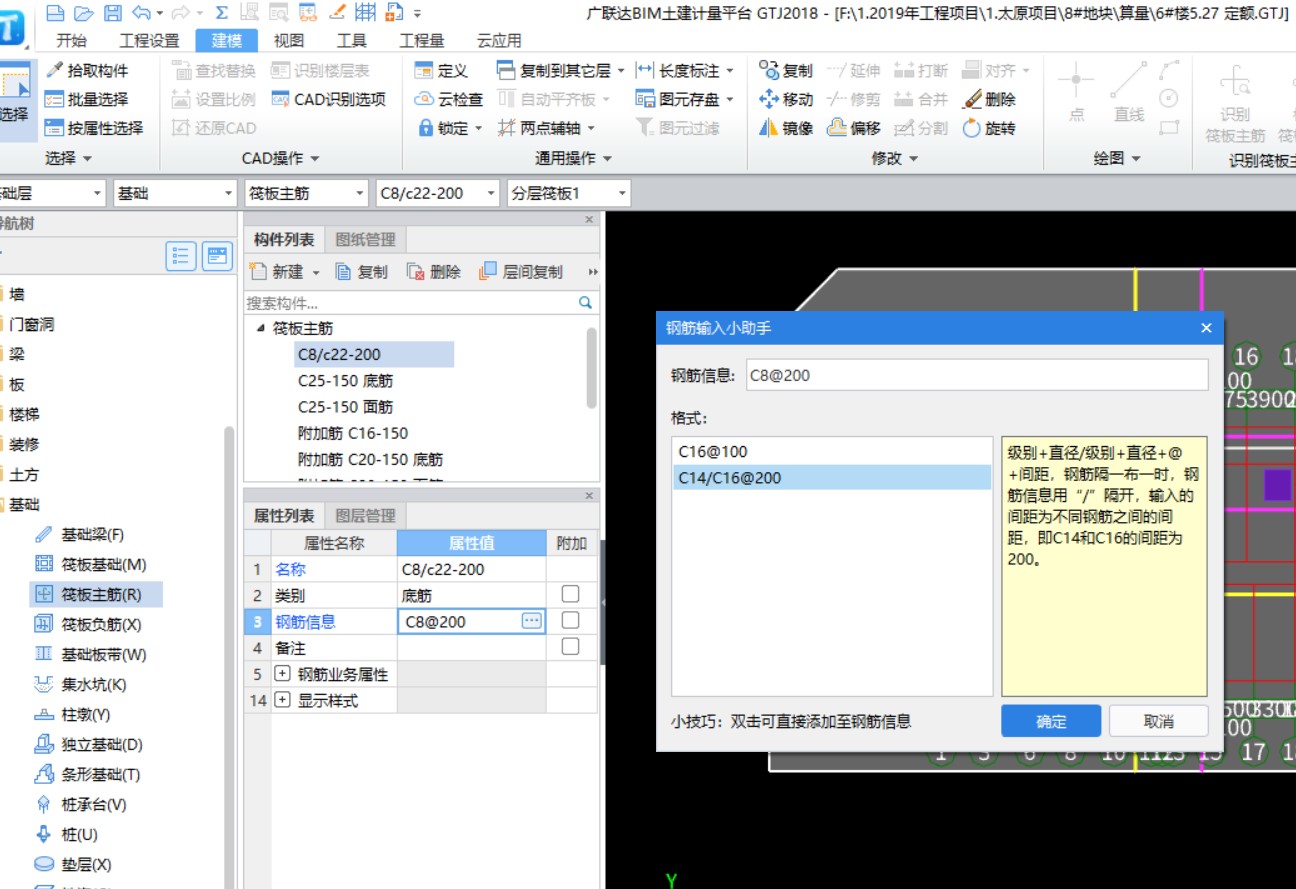Click the ellipsis button in 钢筋信息 cell
The image size is (1296, 889).
tap(531, 621)
